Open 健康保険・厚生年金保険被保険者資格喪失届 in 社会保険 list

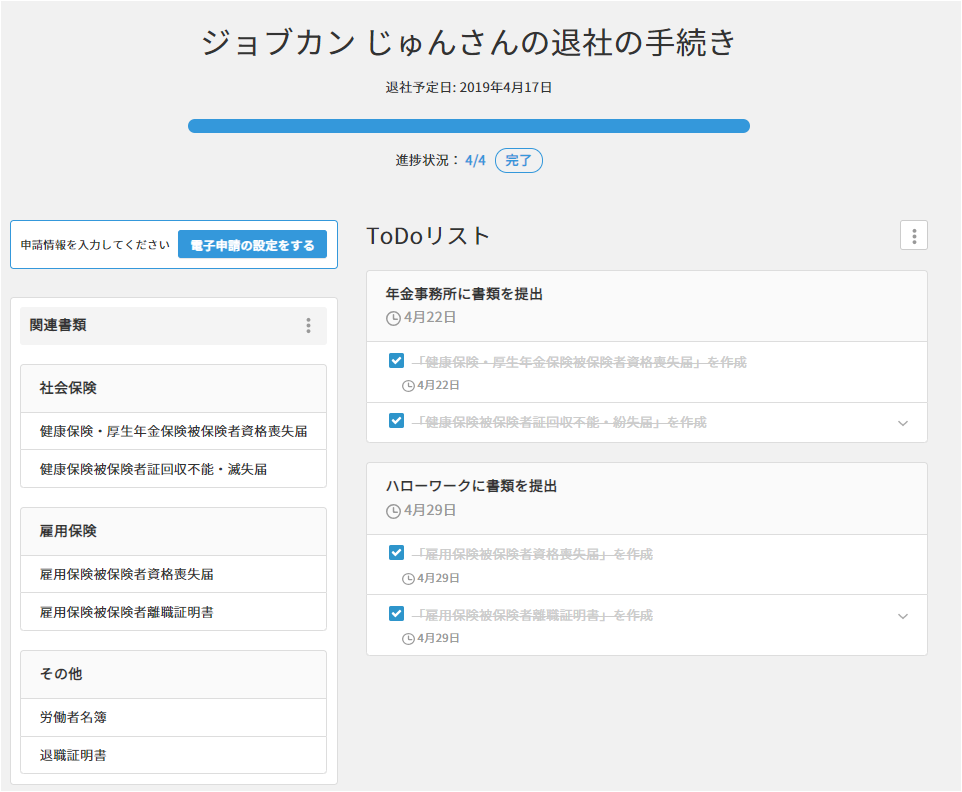[173, 432]
